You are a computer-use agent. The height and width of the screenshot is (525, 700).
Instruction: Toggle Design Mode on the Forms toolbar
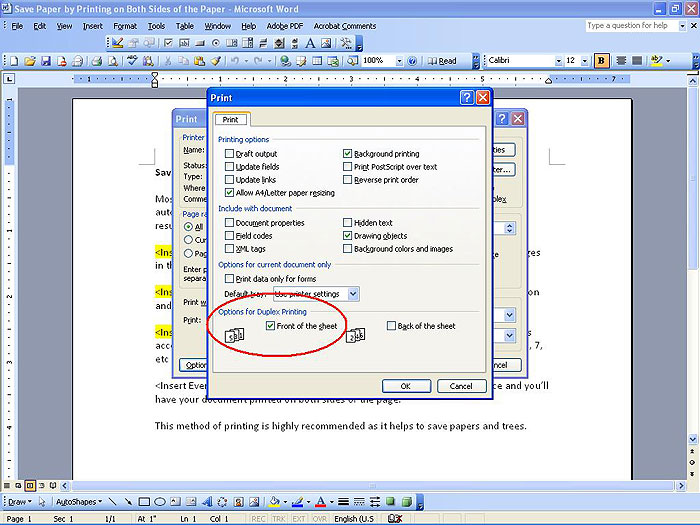coord(117,43)
